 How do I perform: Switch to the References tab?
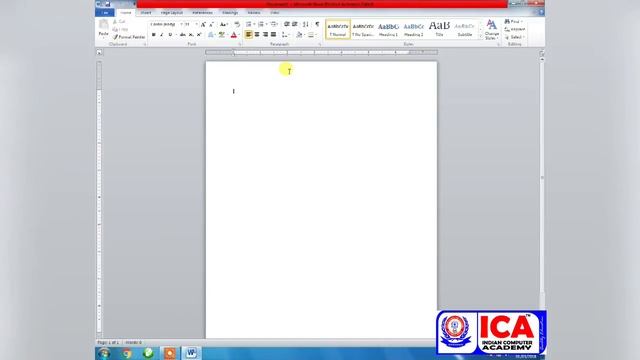click(202, 13)
